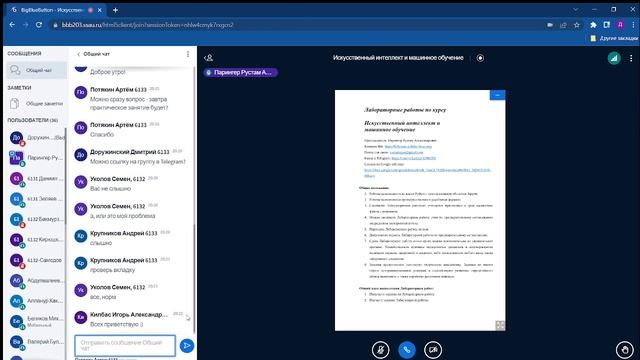Viewport: 640px width, 360px height.
Task: Switch to the BigBlueButton browser tab
Action: click(56, 10)
